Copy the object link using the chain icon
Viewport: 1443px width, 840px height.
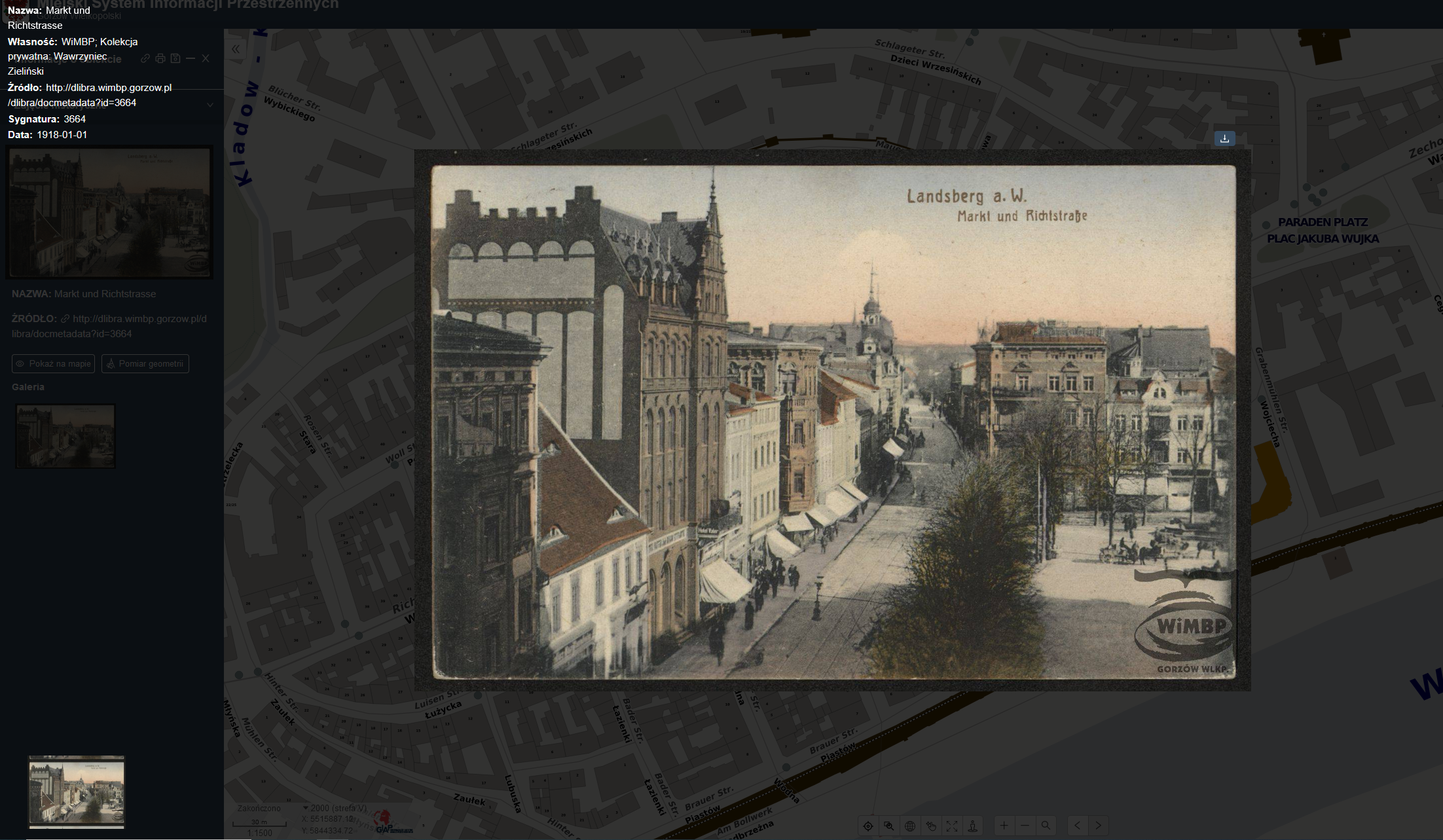point(145,58)
